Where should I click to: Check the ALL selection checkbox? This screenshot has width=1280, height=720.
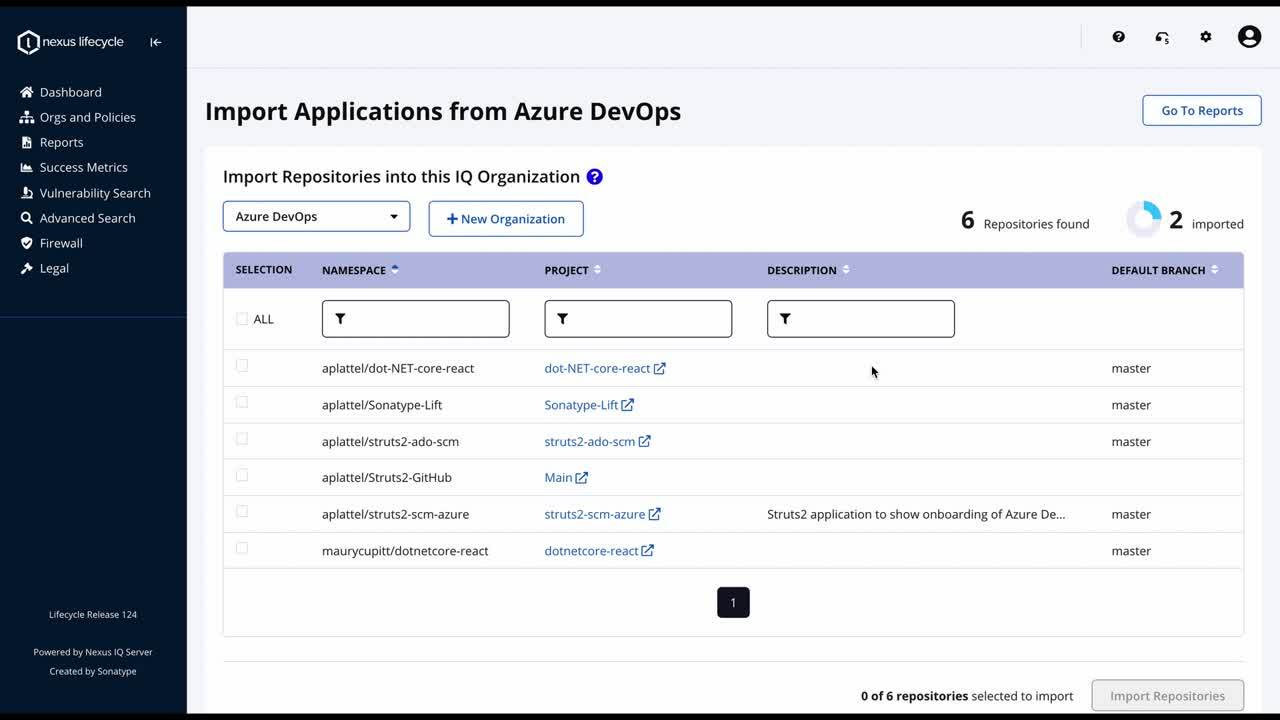pyautogui.click(x=242, y=319)
